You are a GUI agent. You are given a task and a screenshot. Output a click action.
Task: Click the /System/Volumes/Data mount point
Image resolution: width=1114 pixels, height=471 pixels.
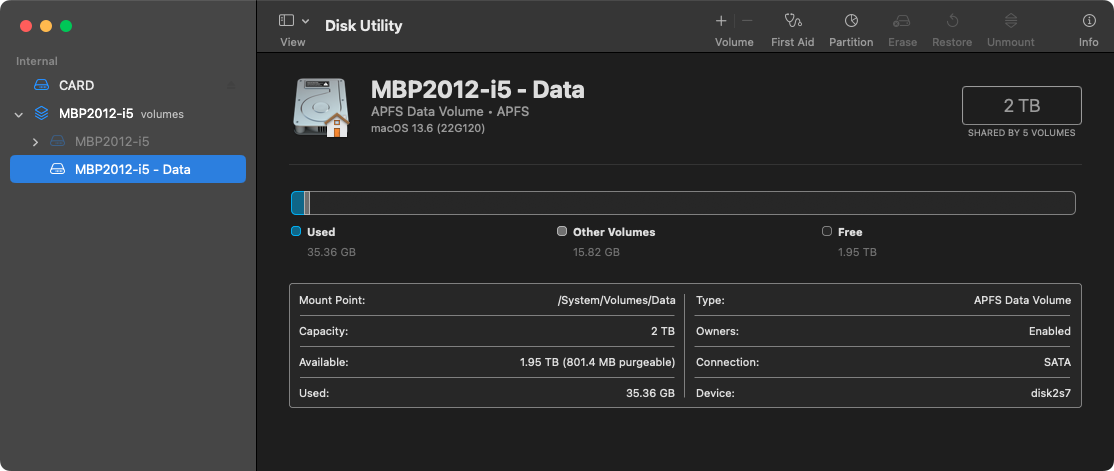[616, 301]
